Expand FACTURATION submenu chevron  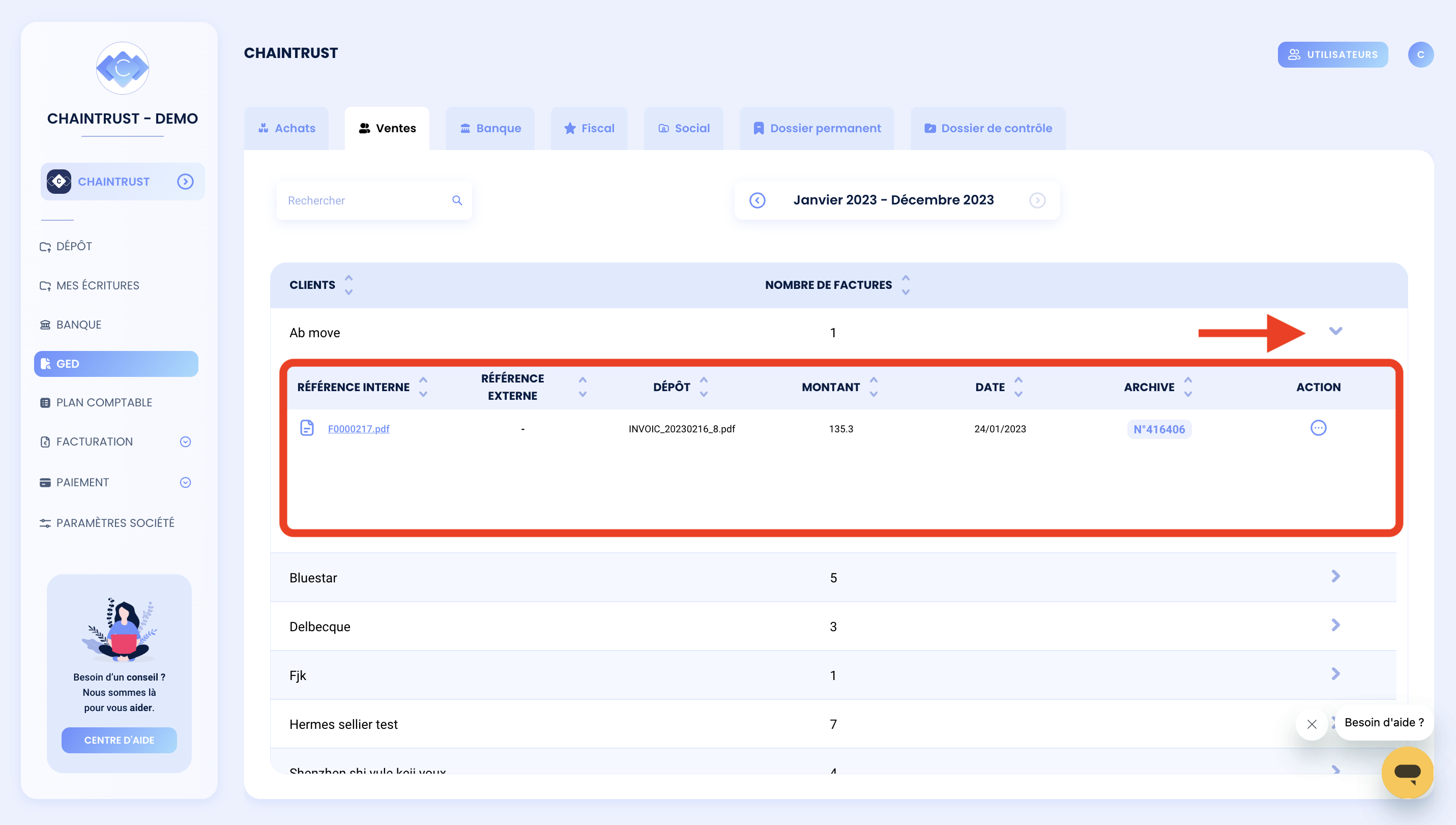185,441
